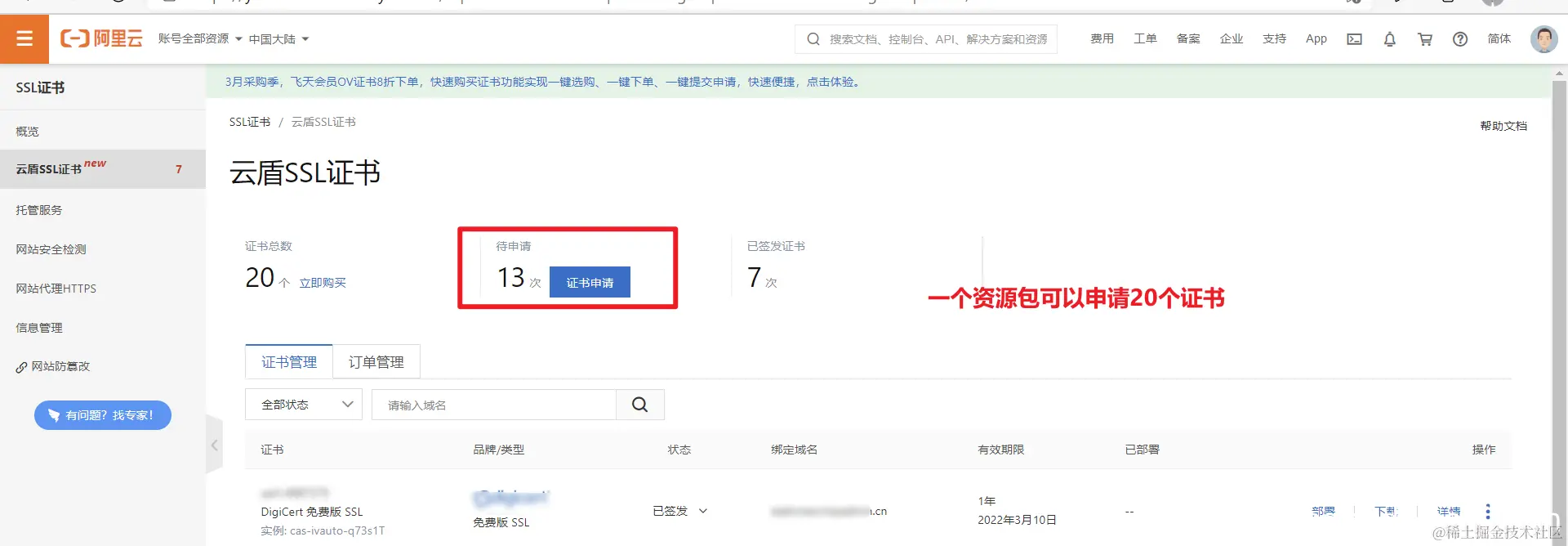Click 费用 in top navigation
Viewport: 1568px width, 546px height.
pos(1102,38)
